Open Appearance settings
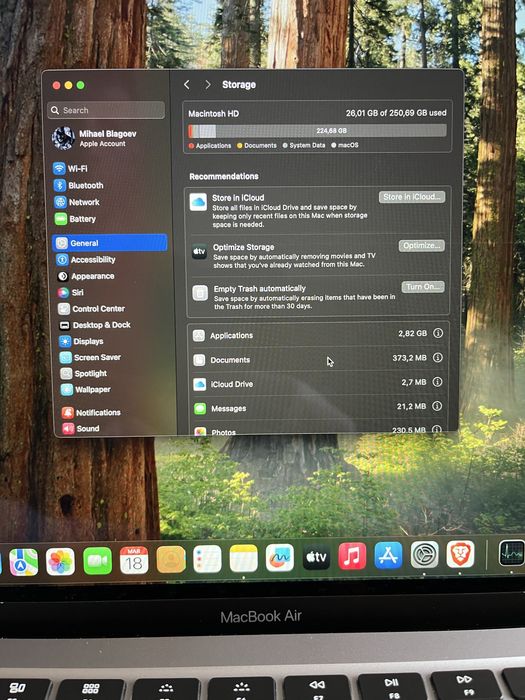 pos(86,276)
